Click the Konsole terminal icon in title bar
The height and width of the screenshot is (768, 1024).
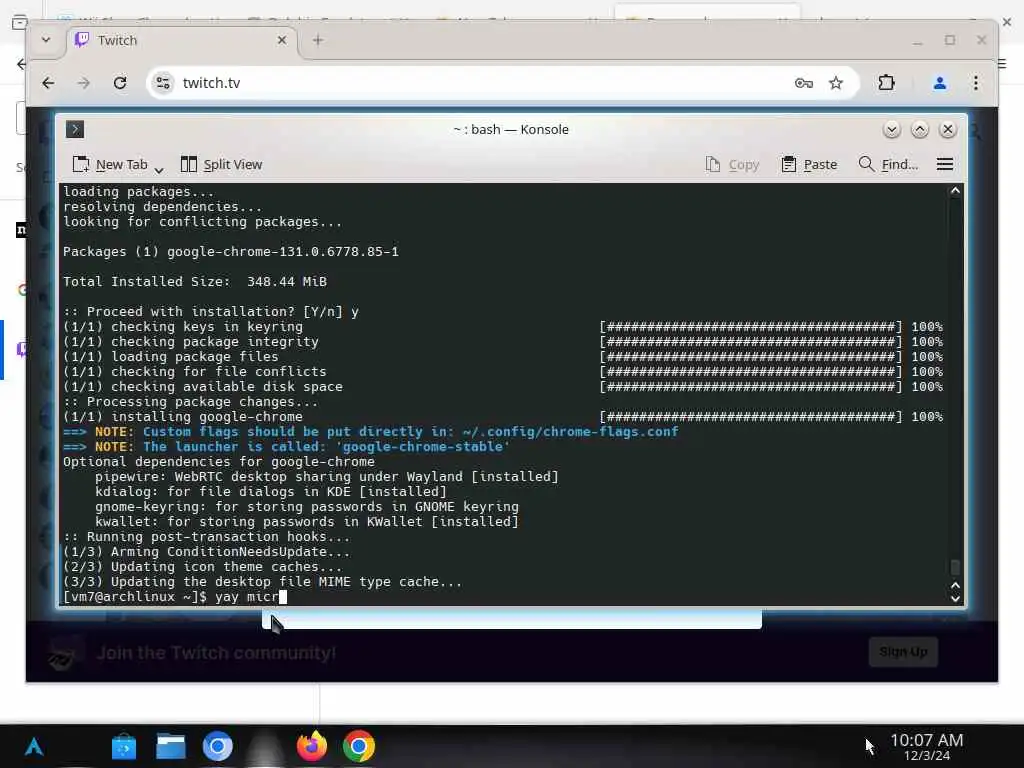[75, 129]
